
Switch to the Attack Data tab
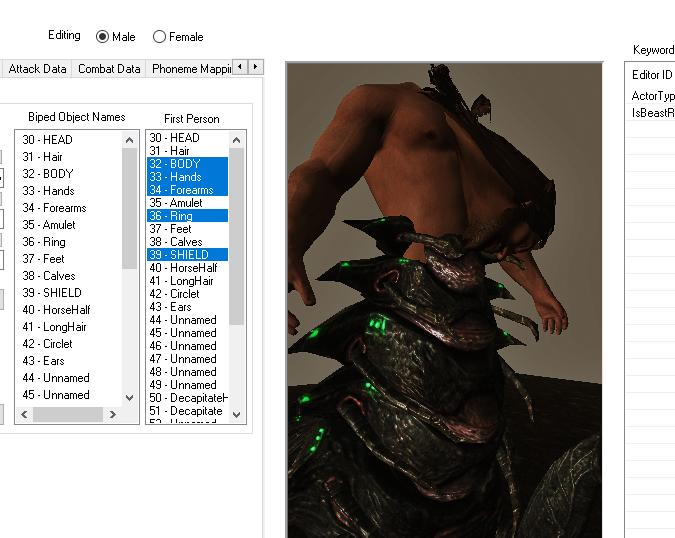coord(37,69)
